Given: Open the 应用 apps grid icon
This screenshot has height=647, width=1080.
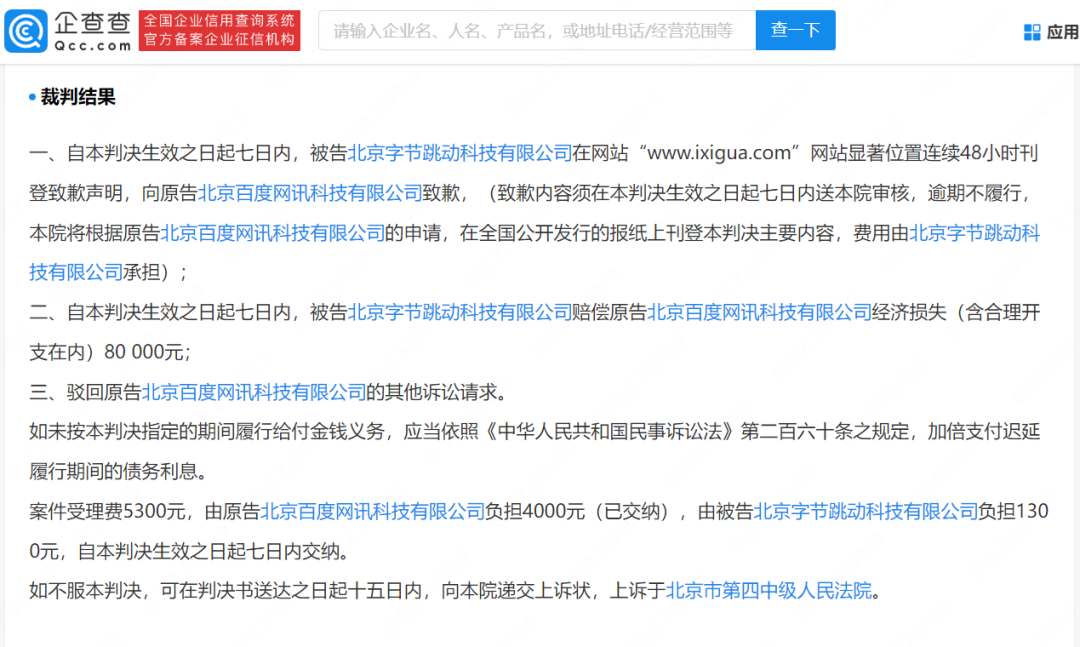Looking at the screenshot, I should [1032, 32].
